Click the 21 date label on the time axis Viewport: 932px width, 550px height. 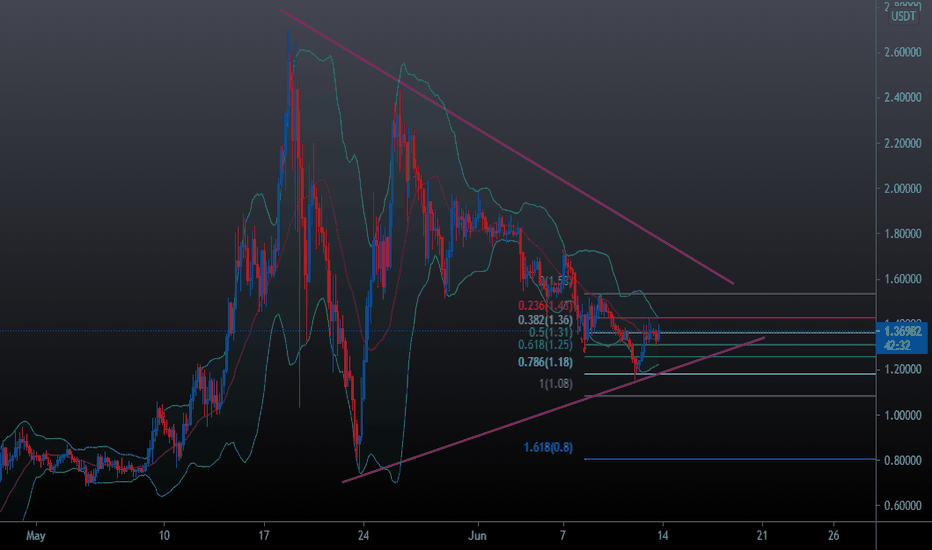coord(762,535)
